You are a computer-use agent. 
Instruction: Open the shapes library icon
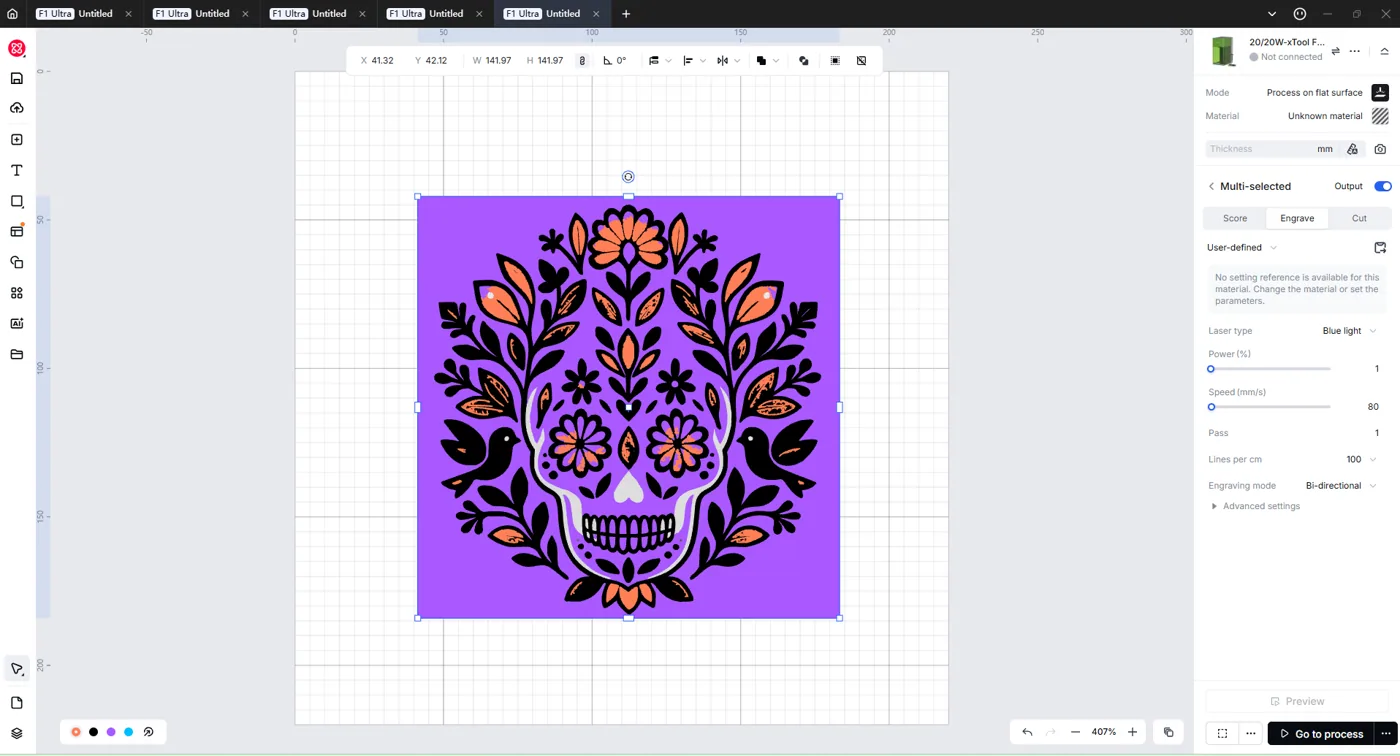[16, 262]
